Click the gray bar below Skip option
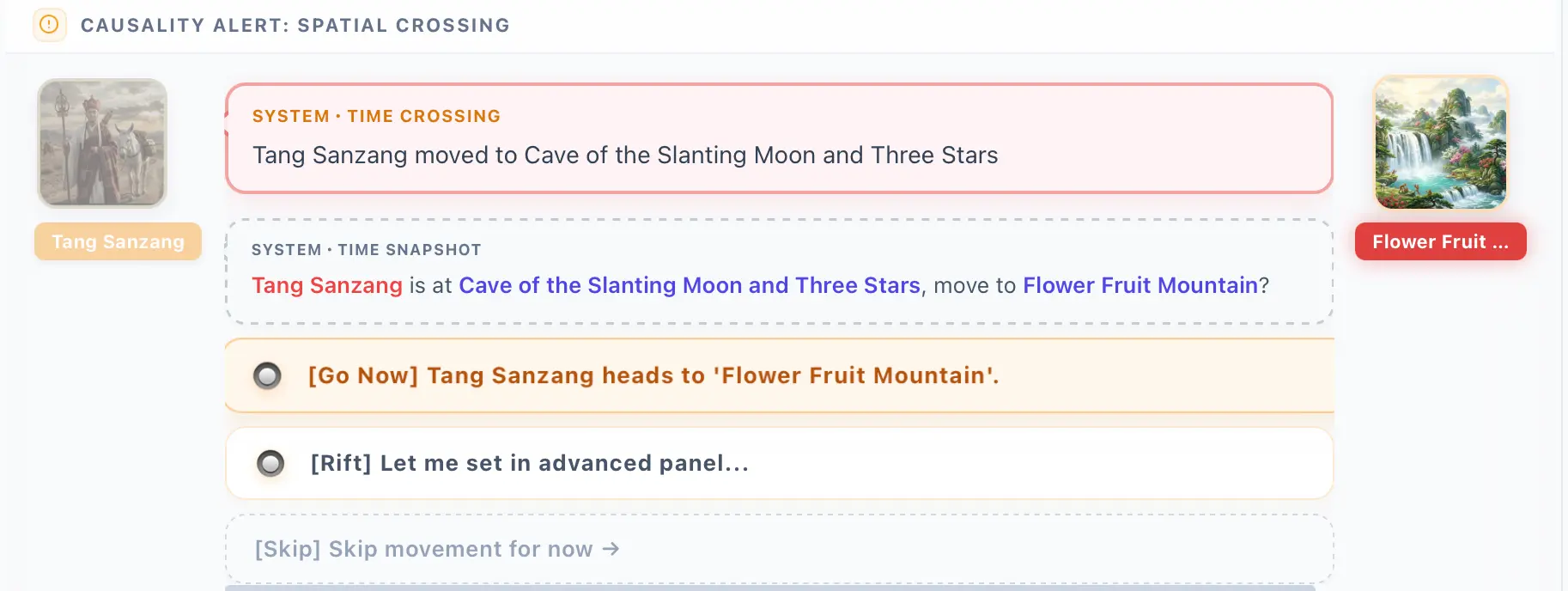The image size is (1568, 591). coord(770,588)
